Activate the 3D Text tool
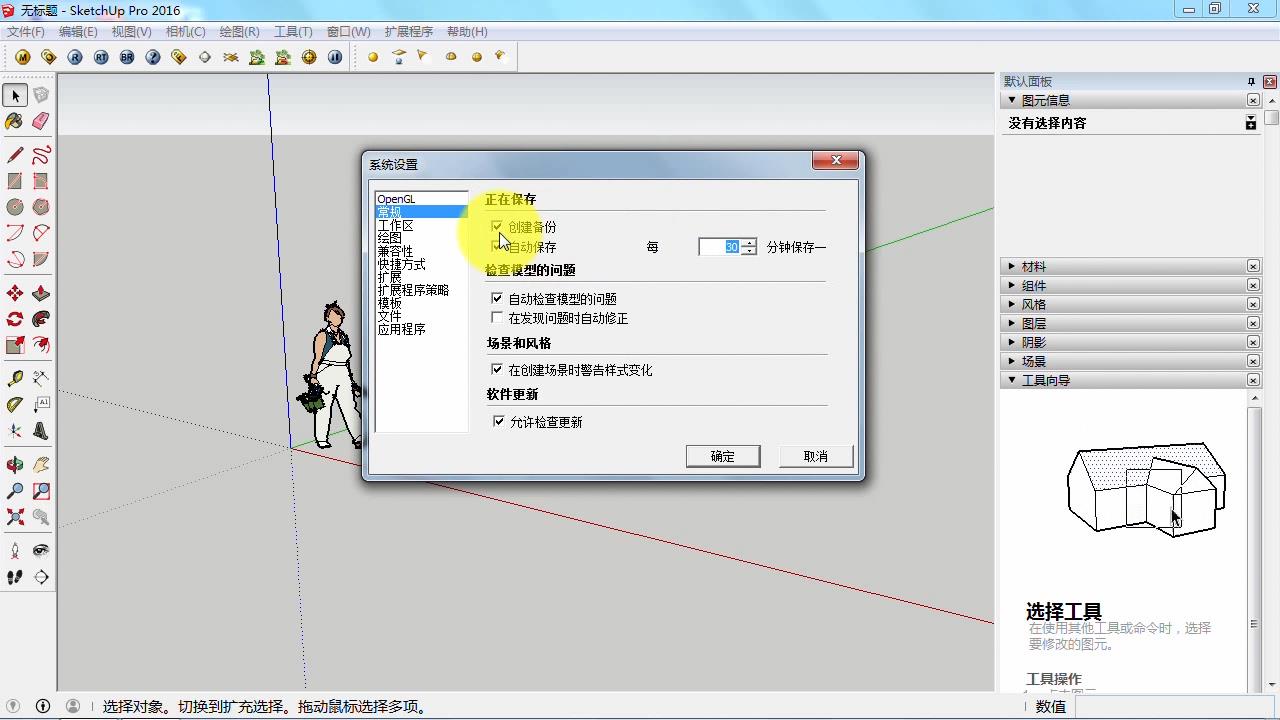This screenshot has height=720, width=1280. click(41, 431)
